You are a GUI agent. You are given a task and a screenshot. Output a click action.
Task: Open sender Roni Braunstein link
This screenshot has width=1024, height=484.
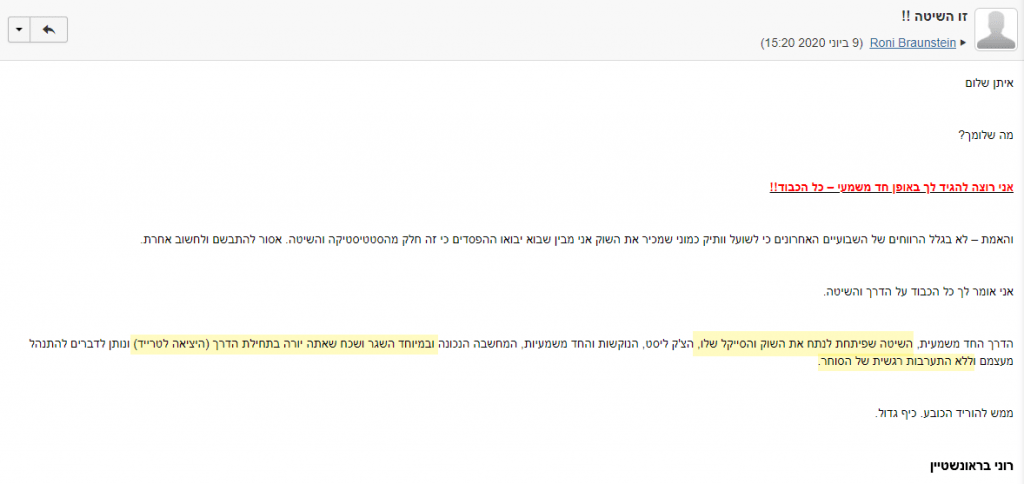pyautogui.click(x=912, y=43)
